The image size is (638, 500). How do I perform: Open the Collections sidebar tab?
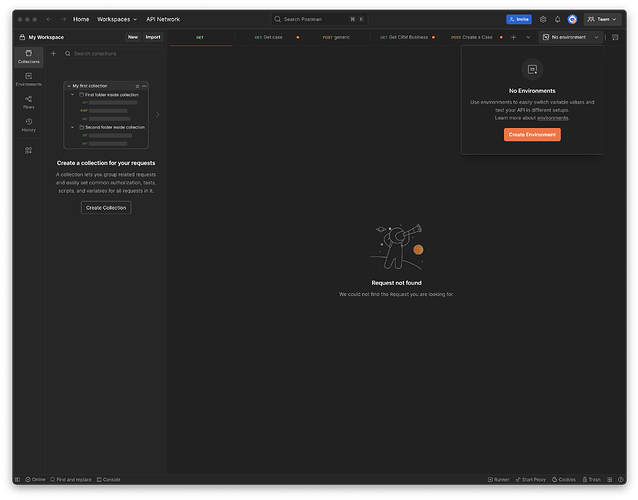click(x=28, y=57)
